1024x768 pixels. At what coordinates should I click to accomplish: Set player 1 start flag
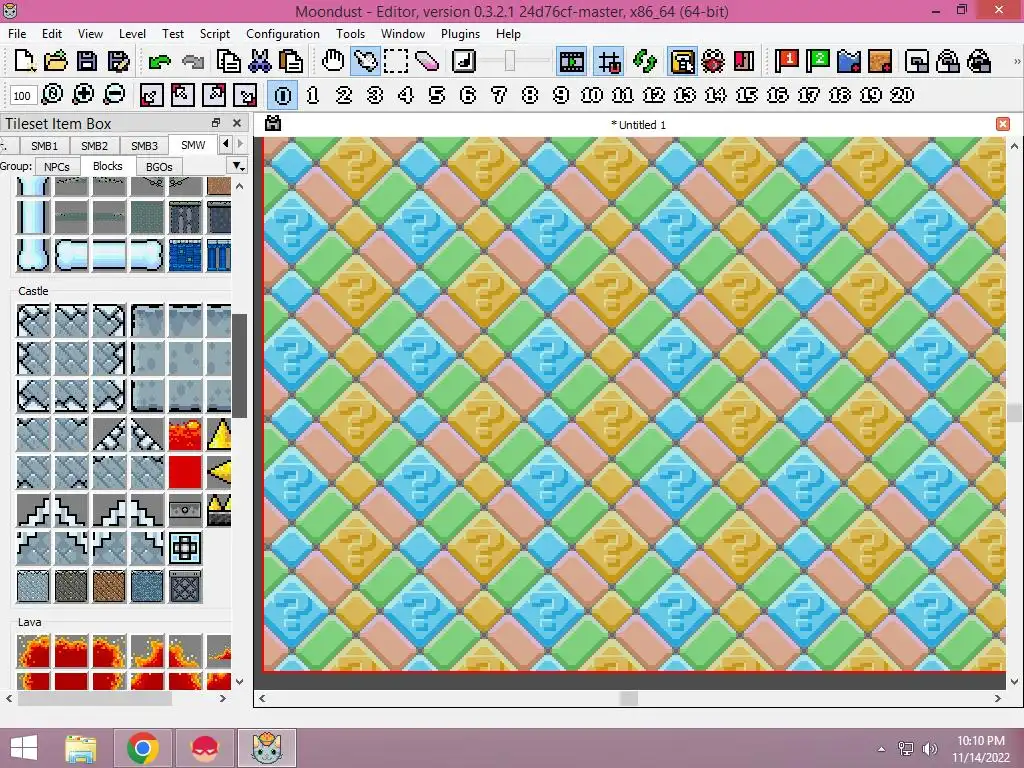[786, 61]
